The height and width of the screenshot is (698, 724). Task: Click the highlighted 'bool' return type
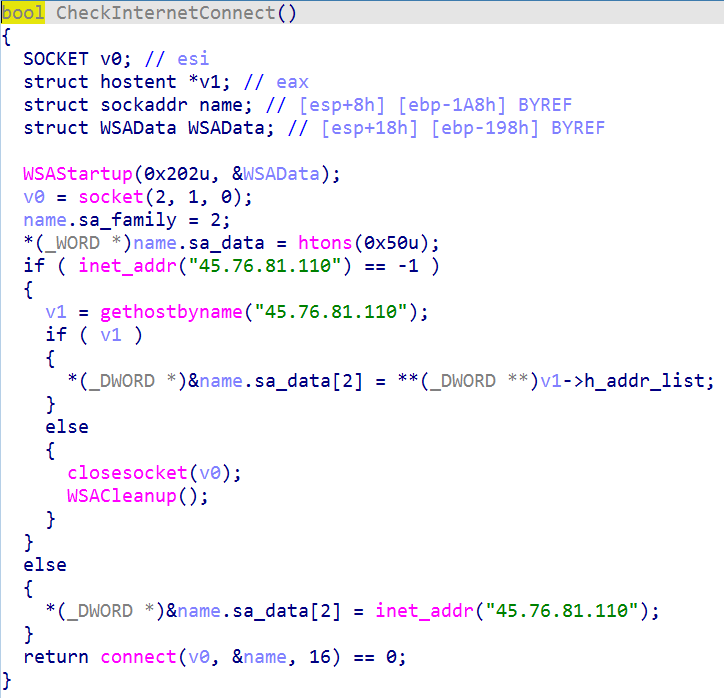click(23, 12)
